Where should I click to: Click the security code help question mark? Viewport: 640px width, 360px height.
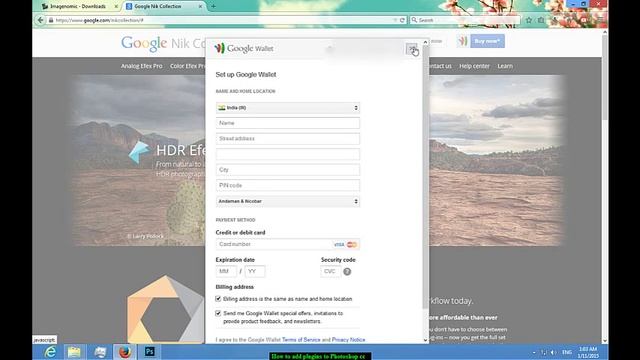(x=347, y=271)
